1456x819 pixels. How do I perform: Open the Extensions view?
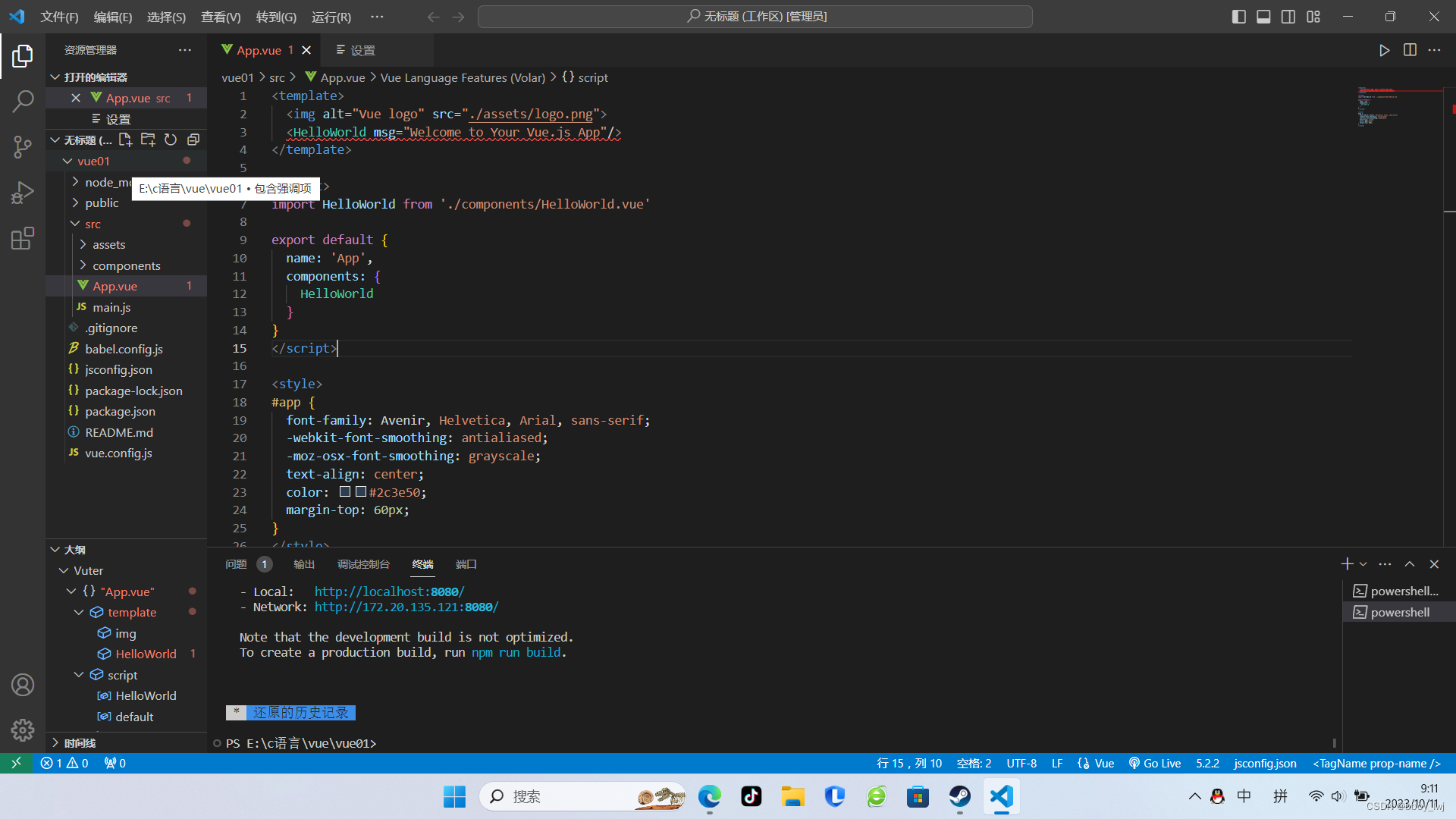[23, 239]
